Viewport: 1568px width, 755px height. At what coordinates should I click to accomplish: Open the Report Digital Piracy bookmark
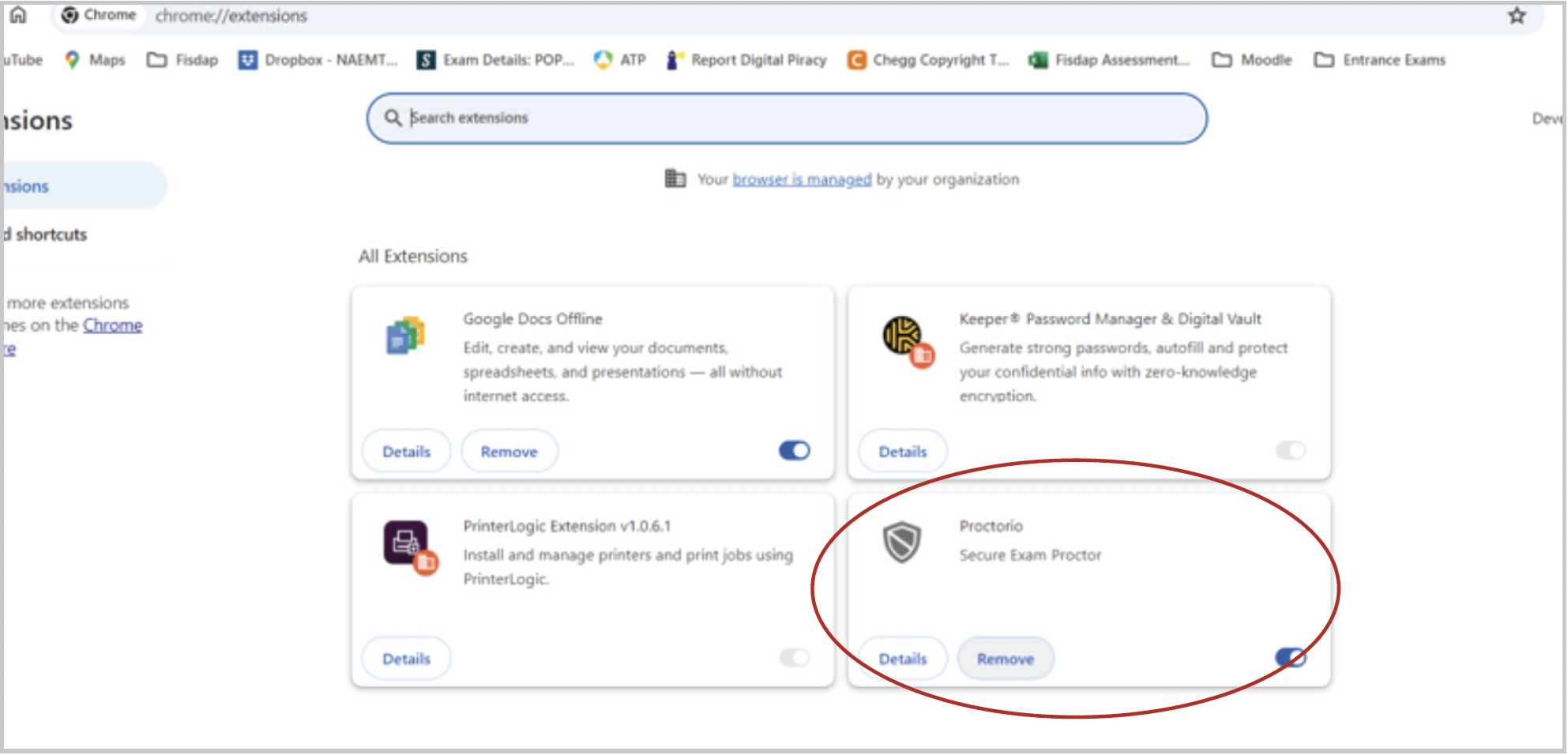click(x=746, y=60)
